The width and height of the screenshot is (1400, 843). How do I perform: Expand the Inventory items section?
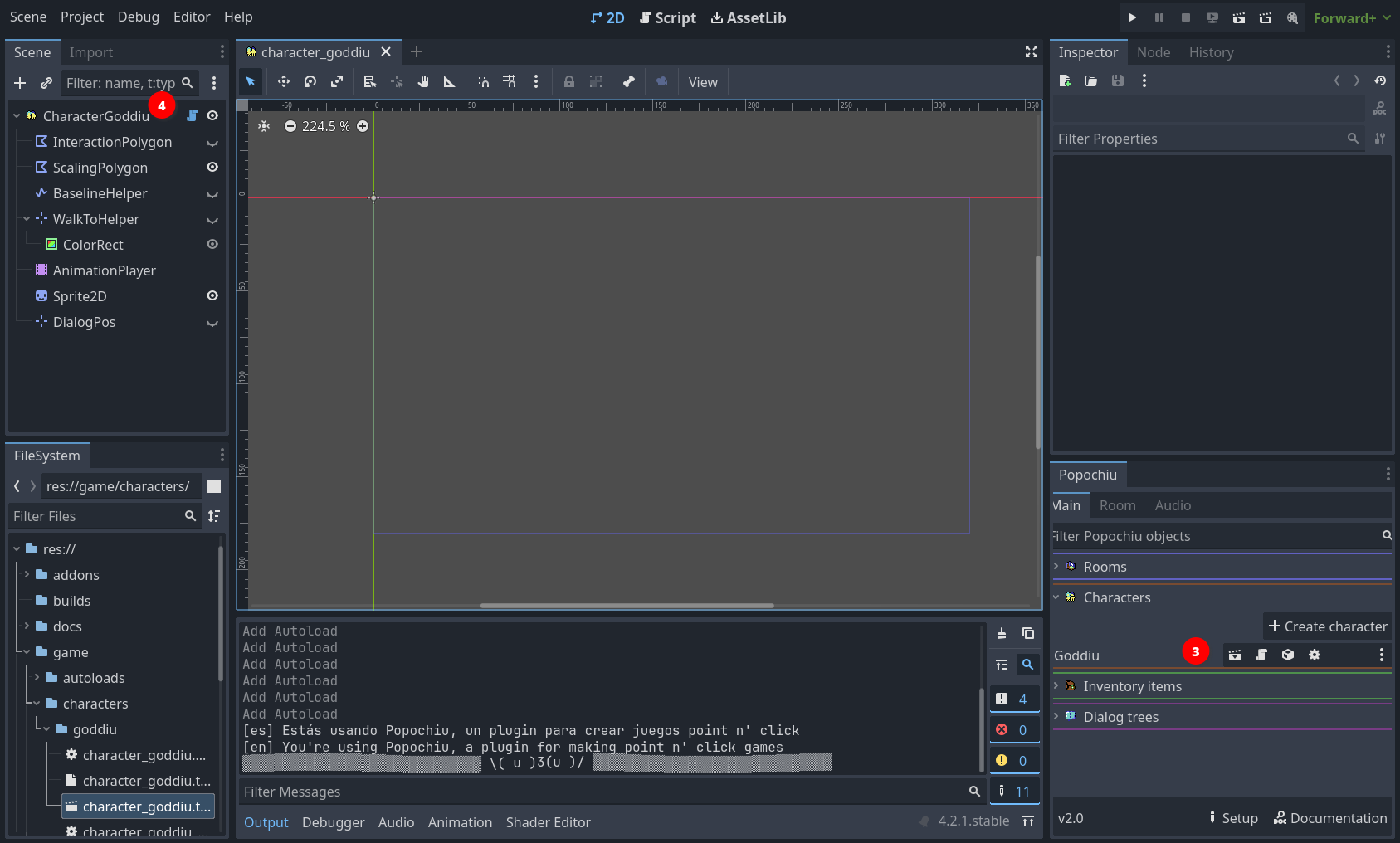1056,685
